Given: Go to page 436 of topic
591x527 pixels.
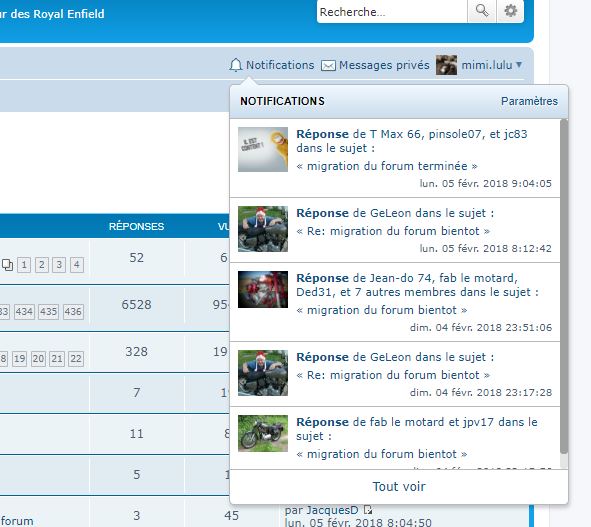Looking at the screenshot, I should click(x=73, y=312).
